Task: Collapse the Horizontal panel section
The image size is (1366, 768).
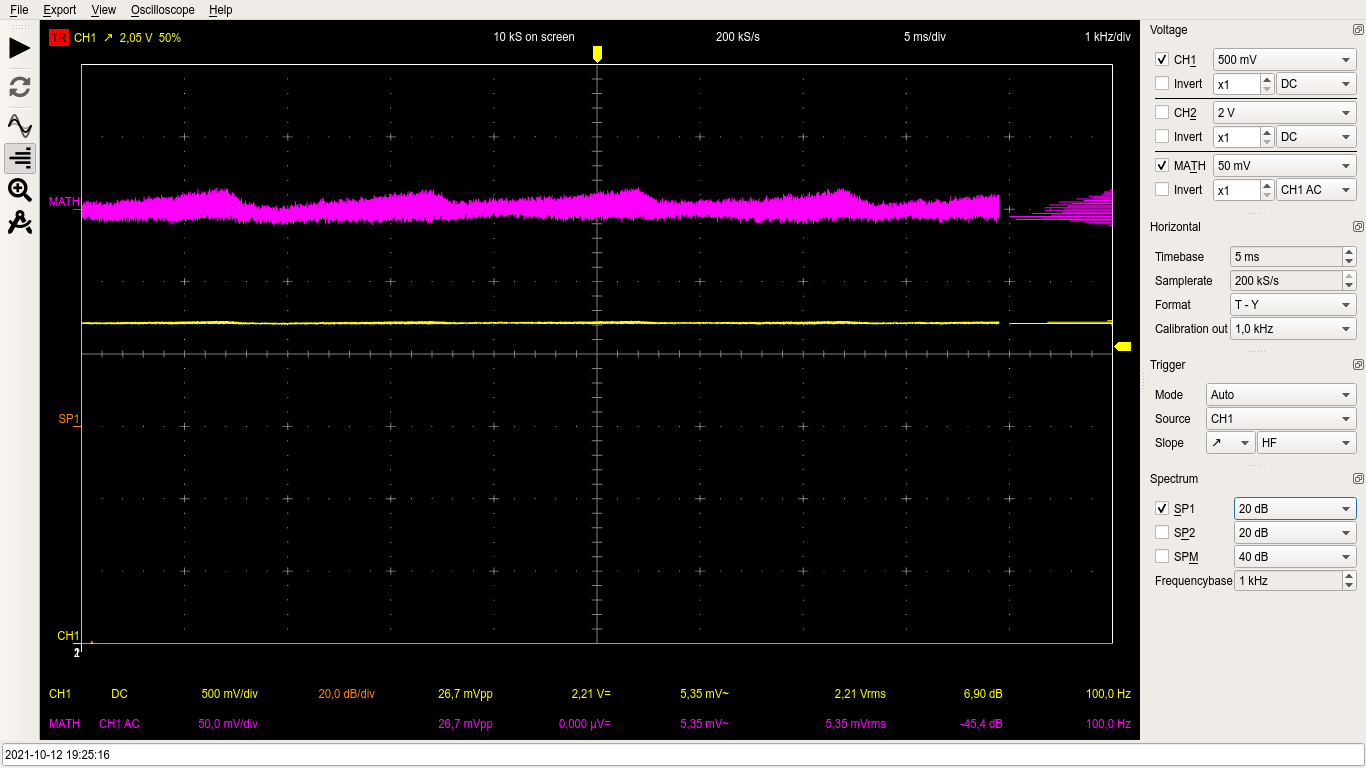Action: [x=1357, y=227]
